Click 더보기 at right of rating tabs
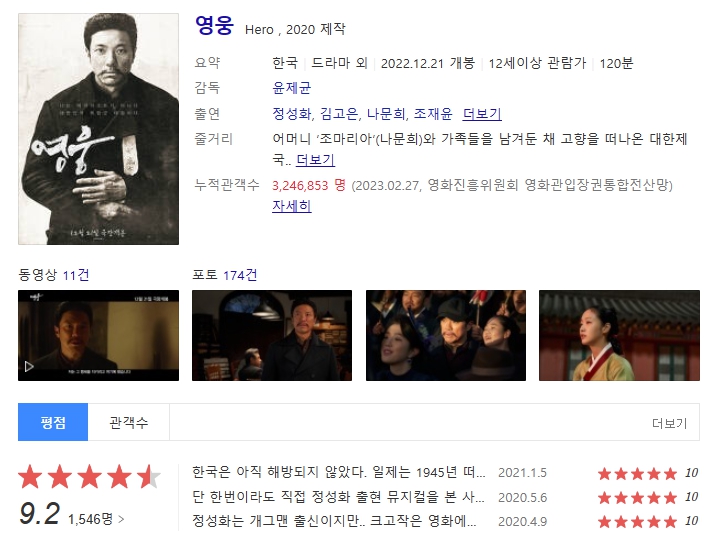 (x=669, y=423)
